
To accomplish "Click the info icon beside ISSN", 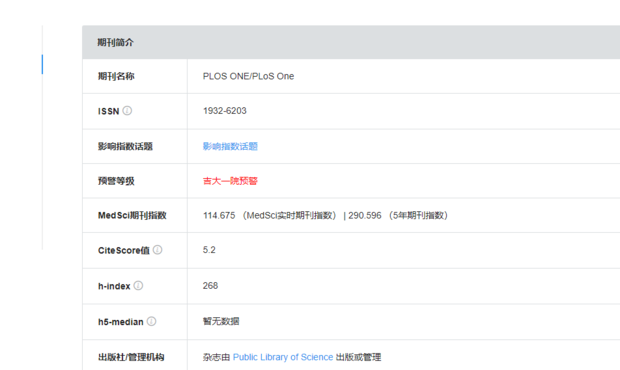I will click(127, 111).
